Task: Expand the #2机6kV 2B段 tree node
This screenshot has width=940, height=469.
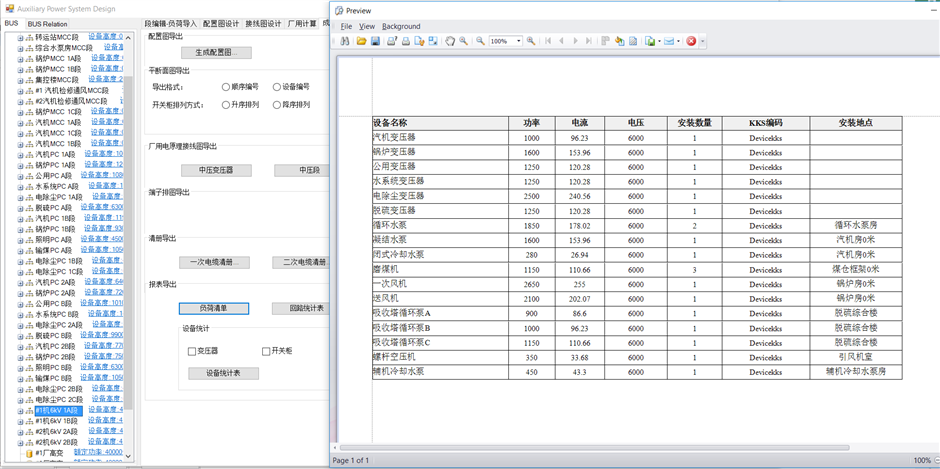Action: (20, 442)
